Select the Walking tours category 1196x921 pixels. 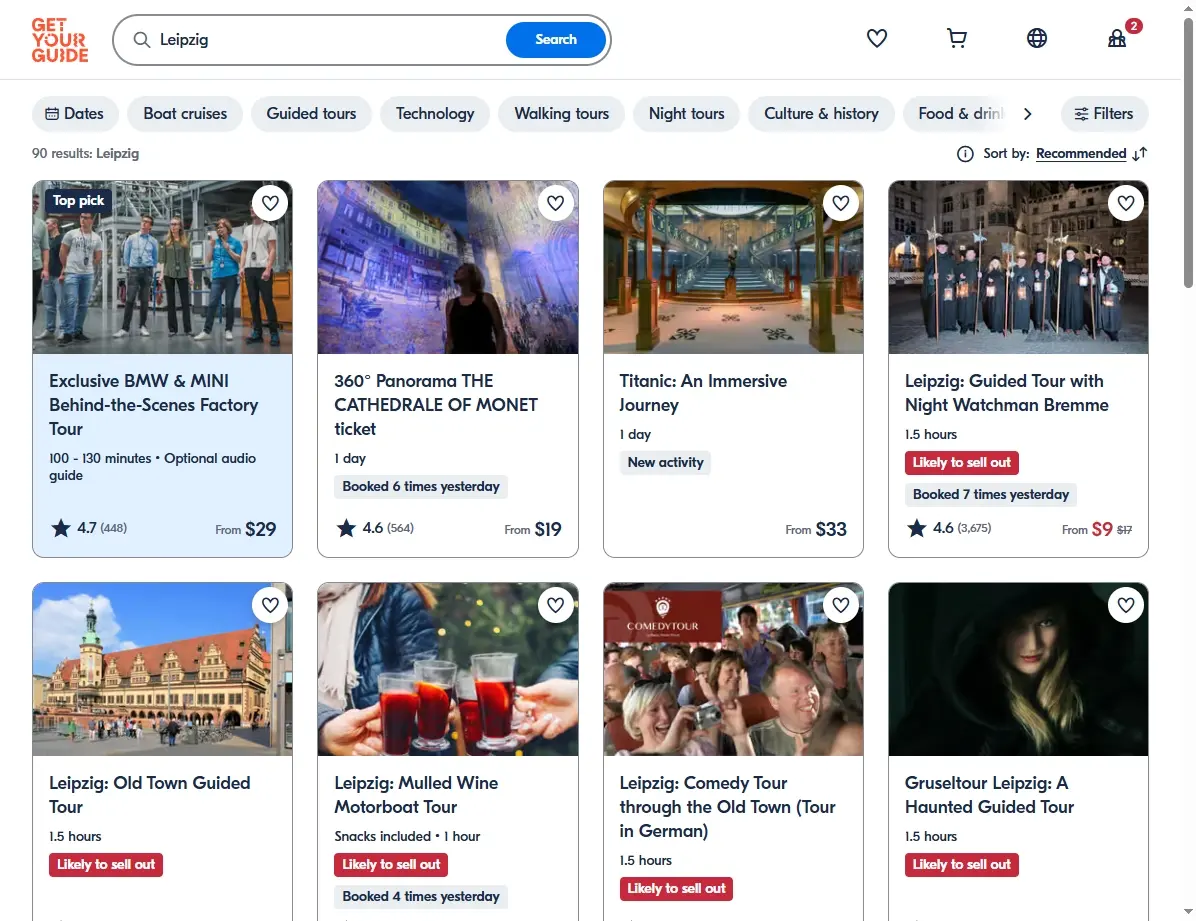(561, 114)
